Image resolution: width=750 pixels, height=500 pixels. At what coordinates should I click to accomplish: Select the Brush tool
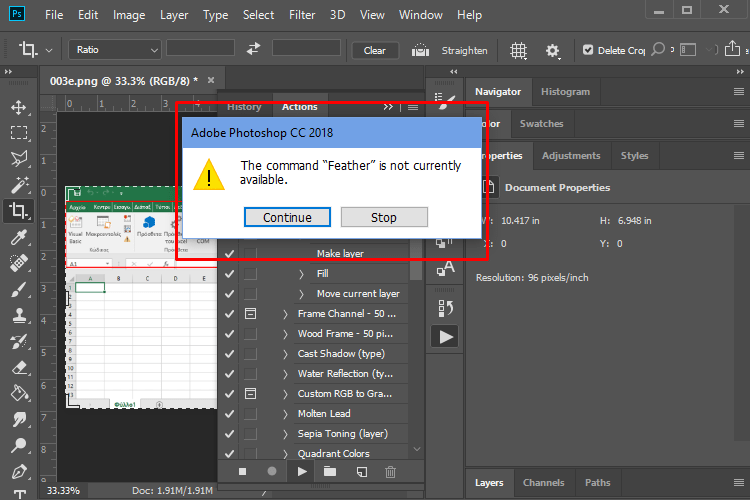pyautogui.click(x=19, y=289)
